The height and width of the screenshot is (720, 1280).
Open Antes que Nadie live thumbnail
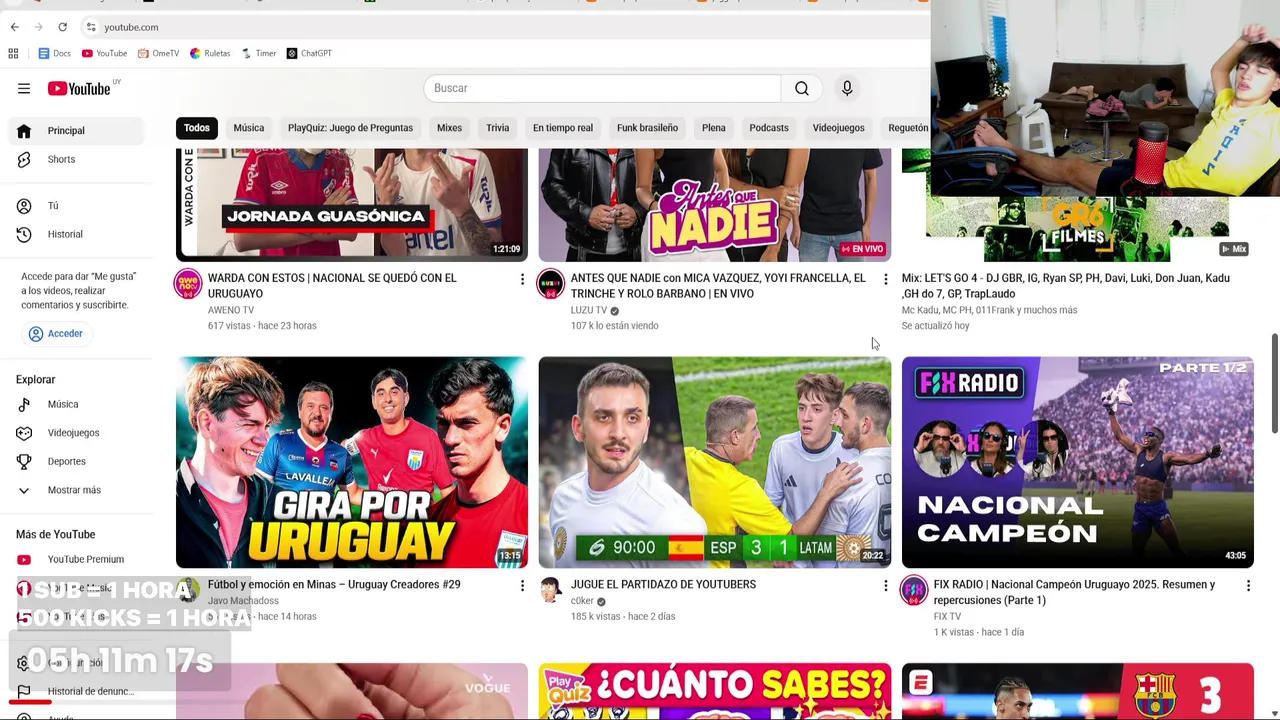coord(715,205)
